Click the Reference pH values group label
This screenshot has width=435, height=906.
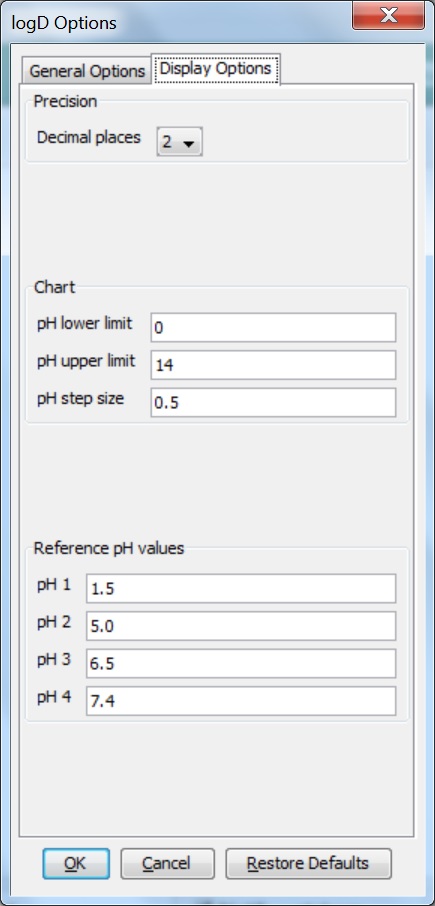[109, 548]
